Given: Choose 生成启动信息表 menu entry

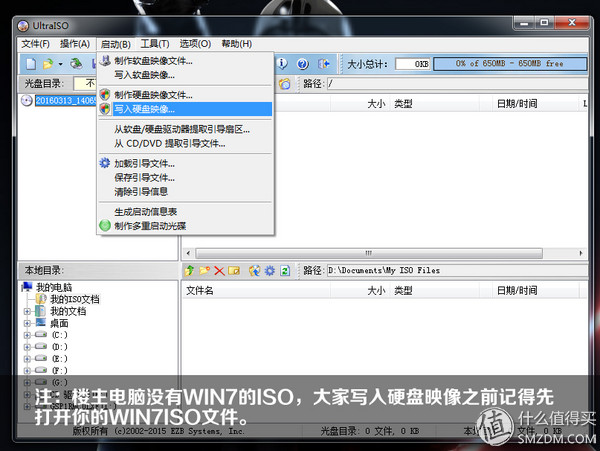Looking at the screenshot, I should click(186, 212).
